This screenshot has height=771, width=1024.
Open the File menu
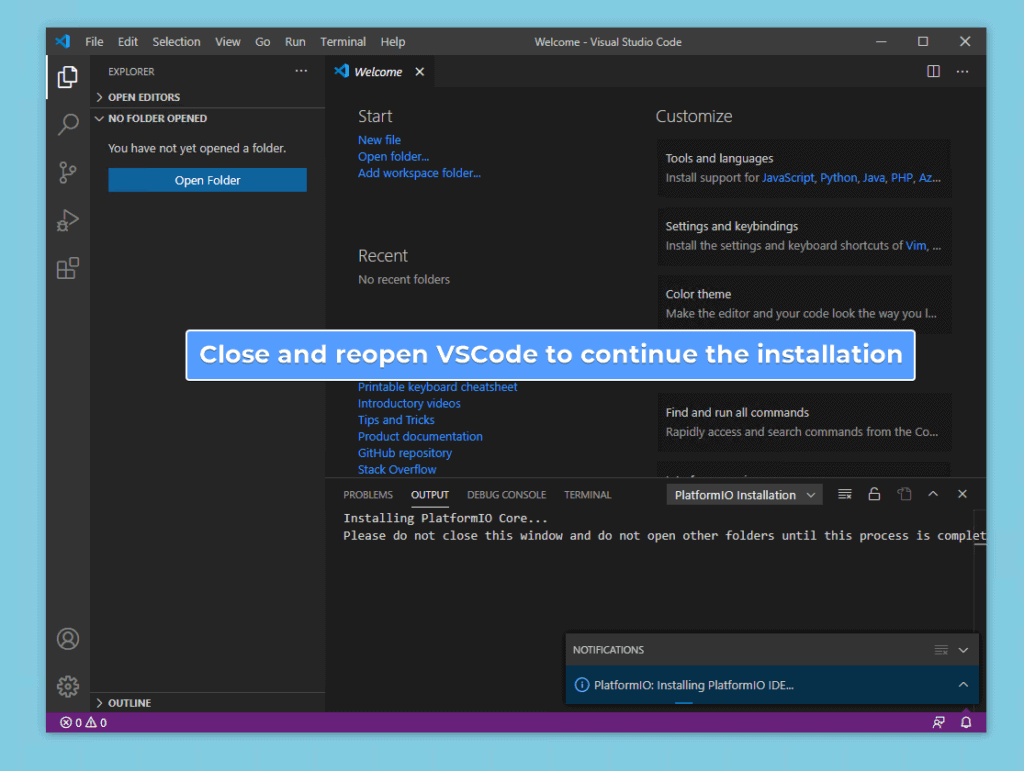click(94, 42)
